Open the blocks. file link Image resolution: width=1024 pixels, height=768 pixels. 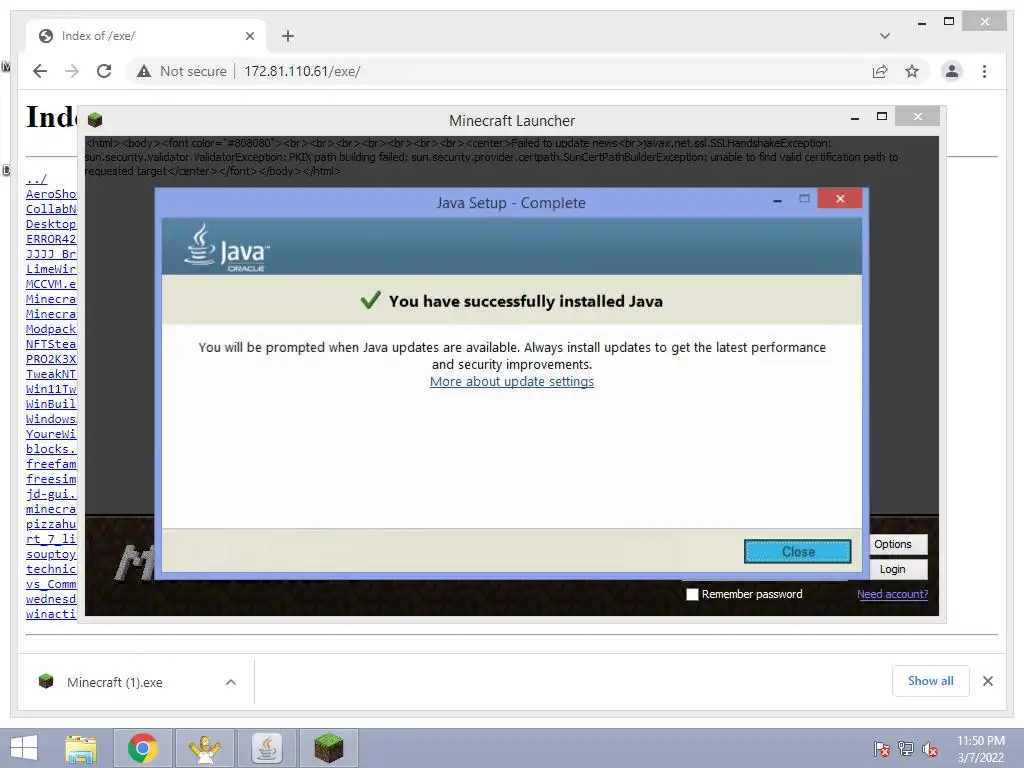tap(51, 449)
